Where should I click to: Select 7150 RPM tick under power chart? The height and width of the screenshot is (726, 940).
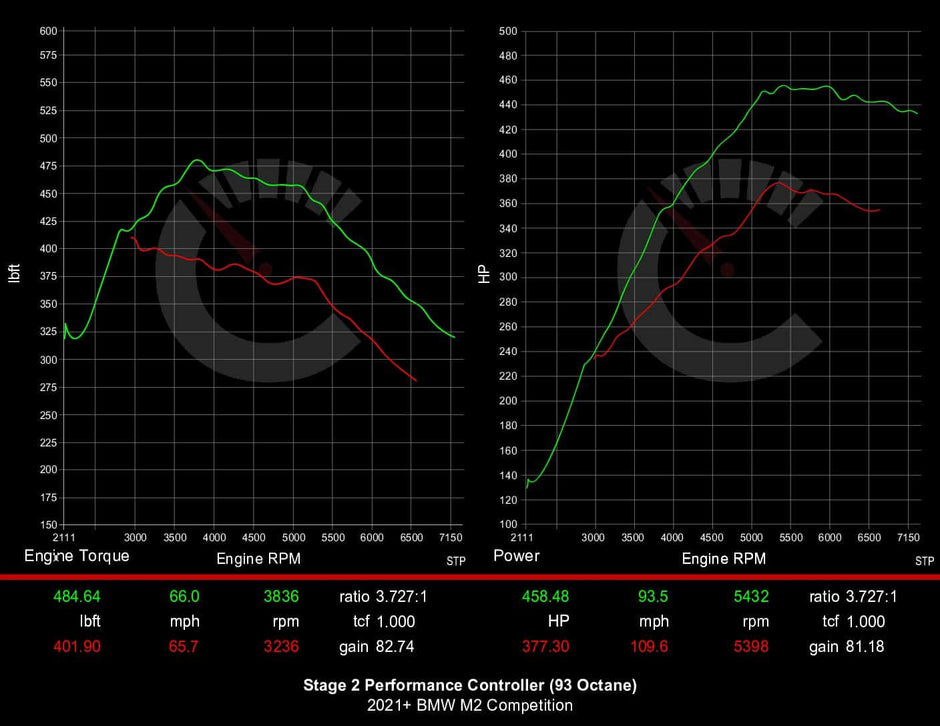click(x=908, y=538)
